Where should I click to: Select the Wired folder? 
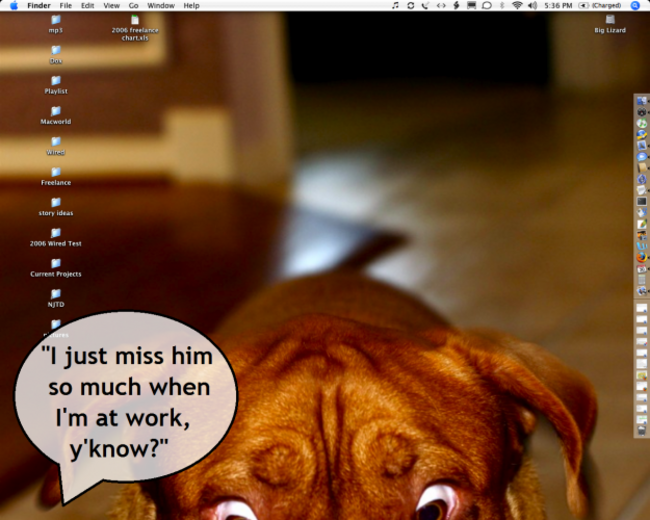[x=56, y=146]
